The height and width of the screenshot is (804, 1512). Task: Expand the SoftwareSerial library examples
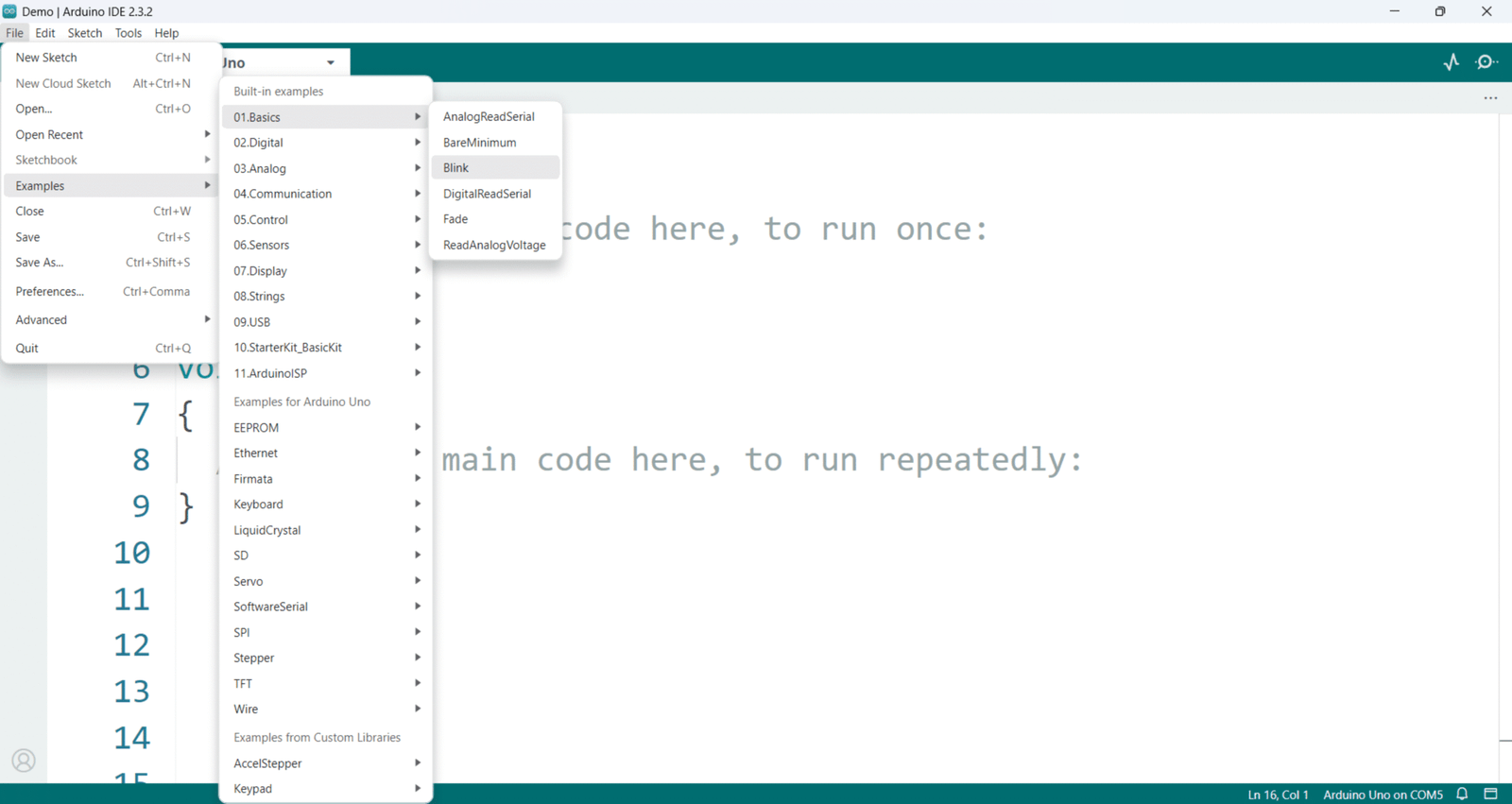[326, 607]
